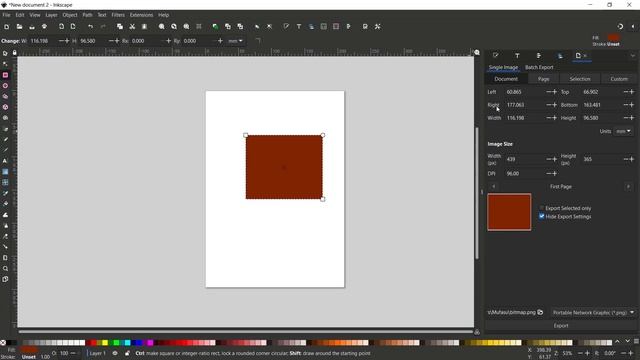Increase the Left value with plus button
640x360 pixels.
pos(554,92)
